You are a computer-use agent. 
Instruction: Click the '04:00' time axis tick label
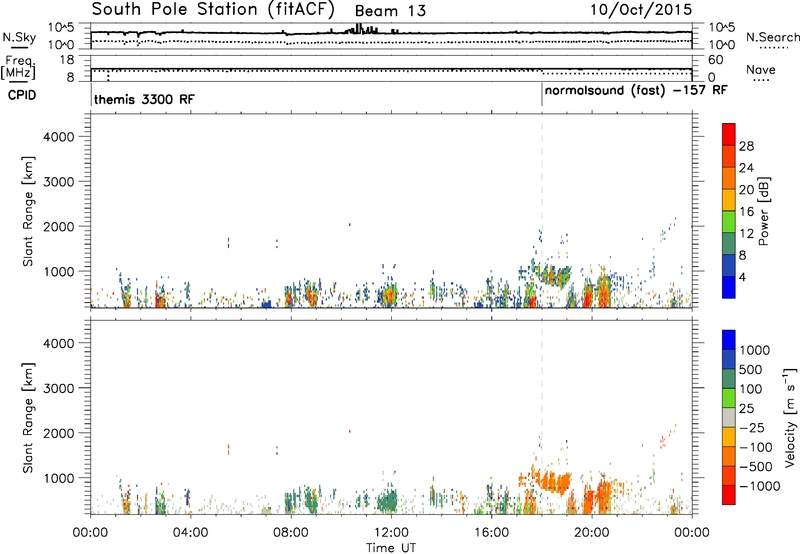pos(190,533)
